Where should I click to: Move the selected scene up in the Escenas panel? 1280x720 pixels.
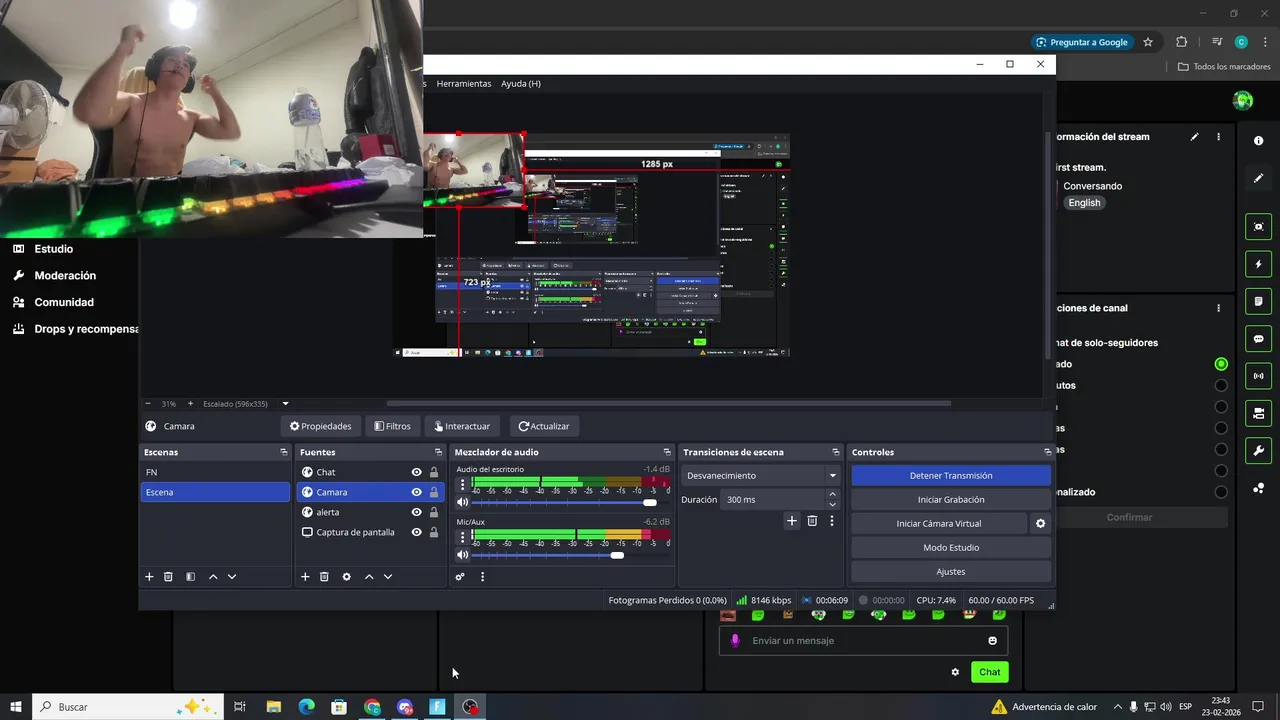coord(213,577)
